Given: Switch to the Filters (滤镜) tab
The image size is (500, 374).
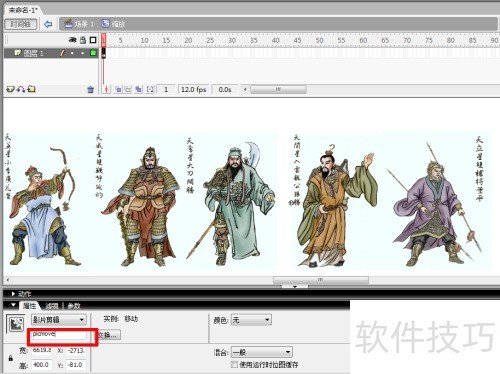Looking at the screenshot, I should 52,306.
